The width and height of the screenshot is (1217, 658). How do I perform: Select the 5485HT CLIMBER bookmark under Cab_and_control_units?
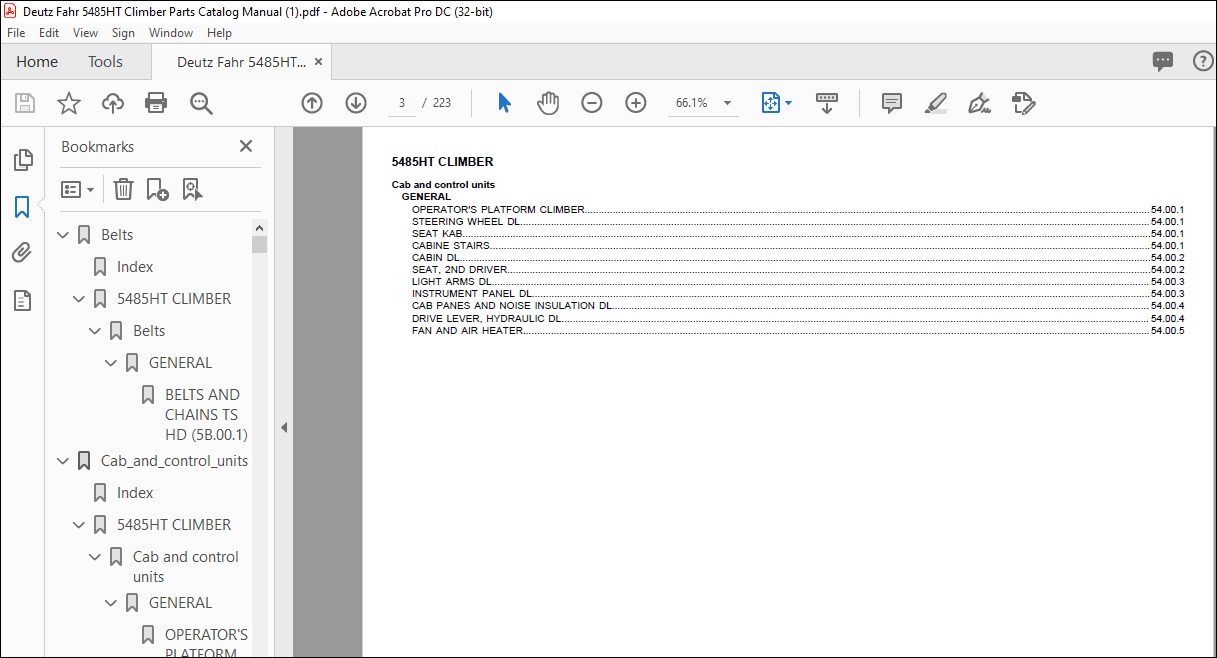(174, 525)
